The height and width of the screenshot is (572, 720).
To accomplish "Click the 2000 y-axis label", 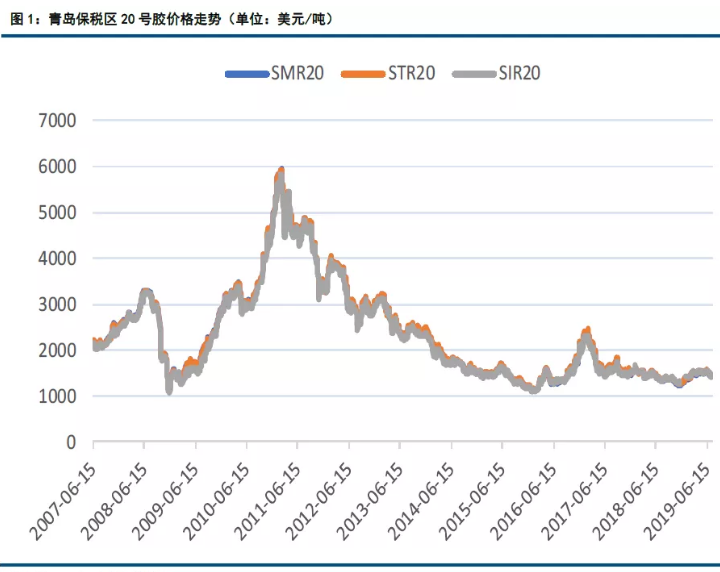I will tap(57, 350).
